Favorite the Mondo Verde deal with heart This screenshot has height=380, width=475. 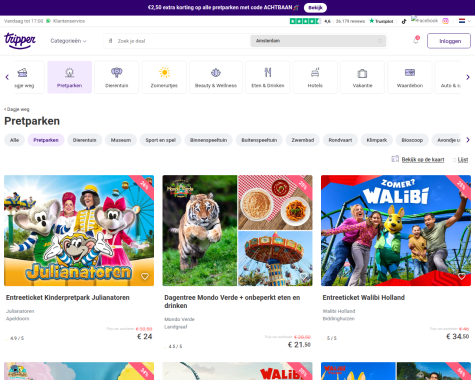303,276
